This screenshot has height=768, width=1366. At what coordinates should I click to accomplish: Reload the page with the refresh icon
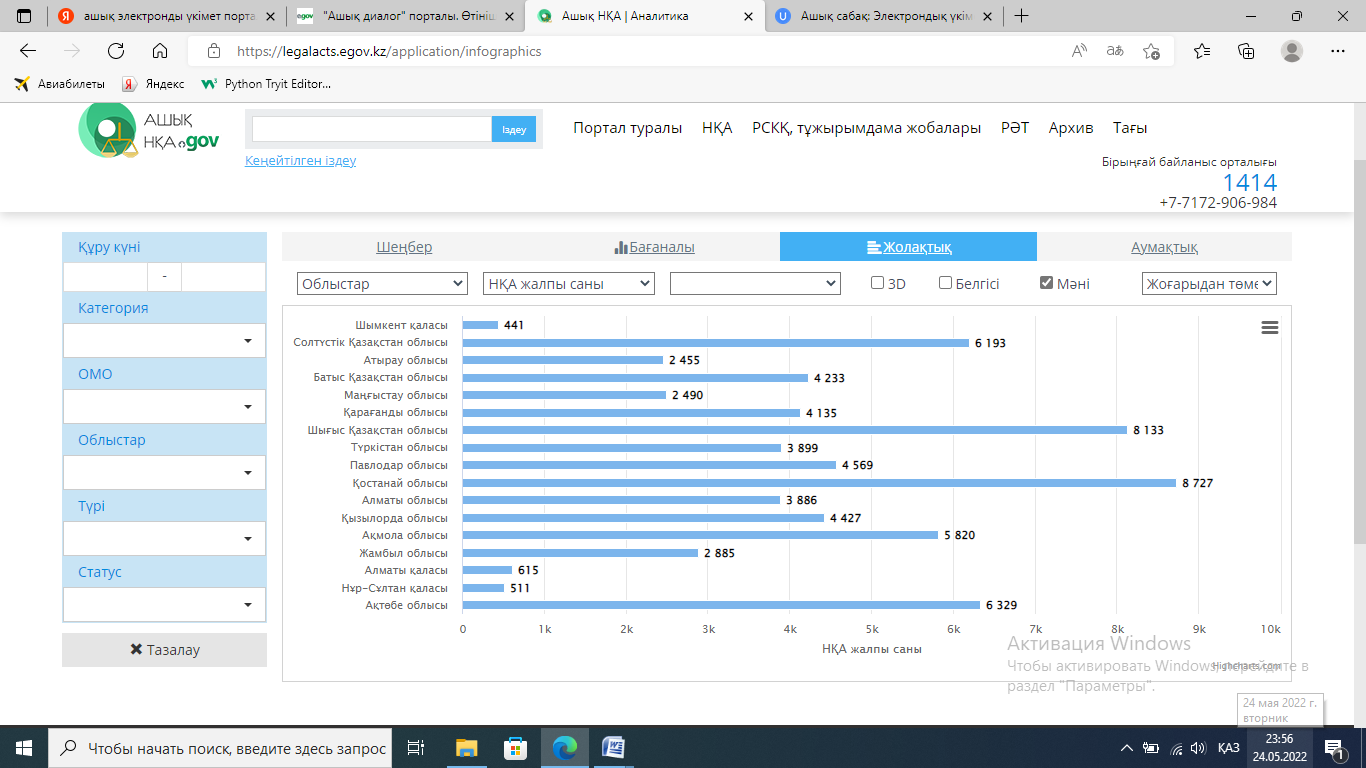(x=115, y=51)
